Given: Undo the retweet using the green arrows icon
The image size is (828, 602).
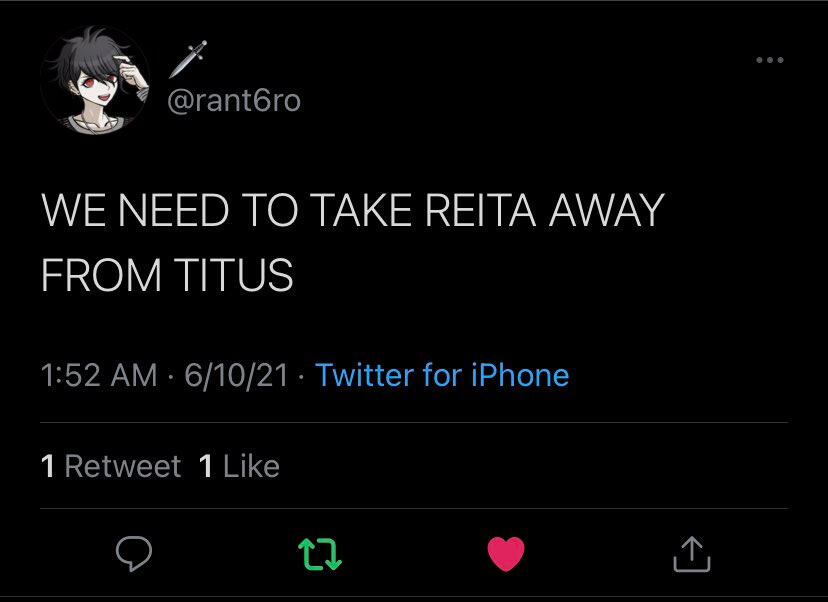Looking at the screenshot, I should coord(322,552).
